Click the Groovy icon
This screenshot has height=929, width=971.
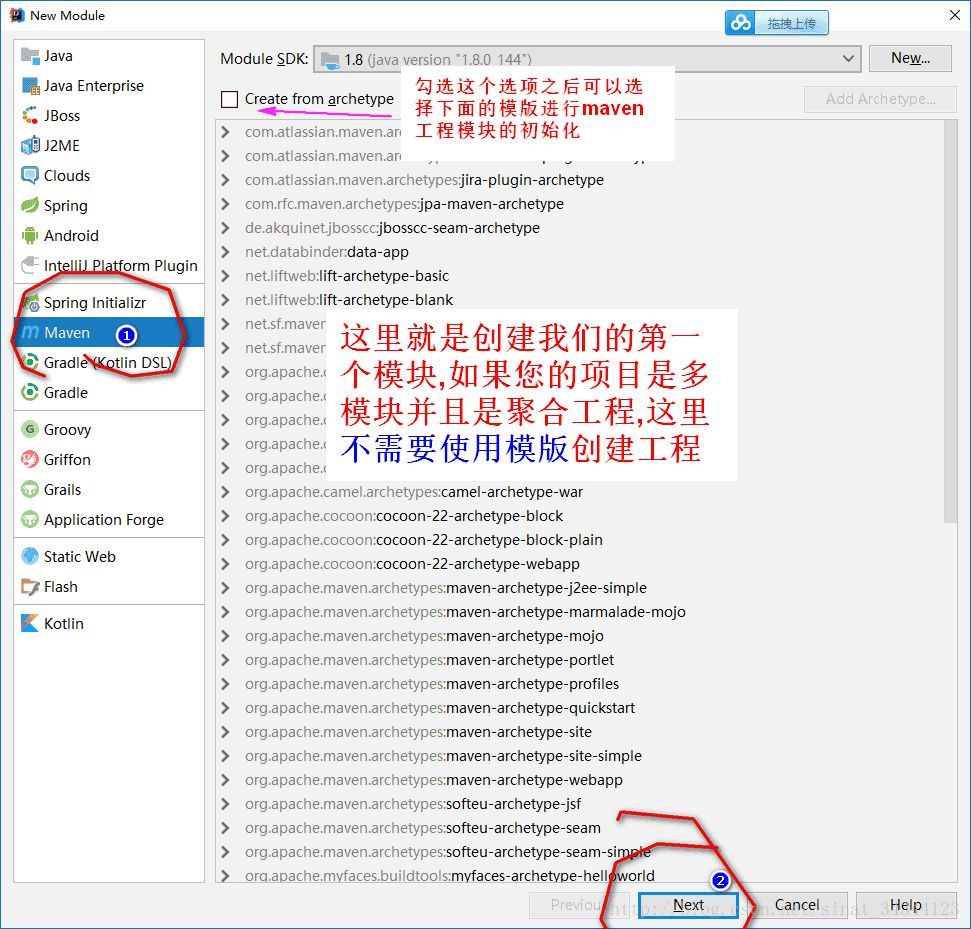(x=30, y=429)
